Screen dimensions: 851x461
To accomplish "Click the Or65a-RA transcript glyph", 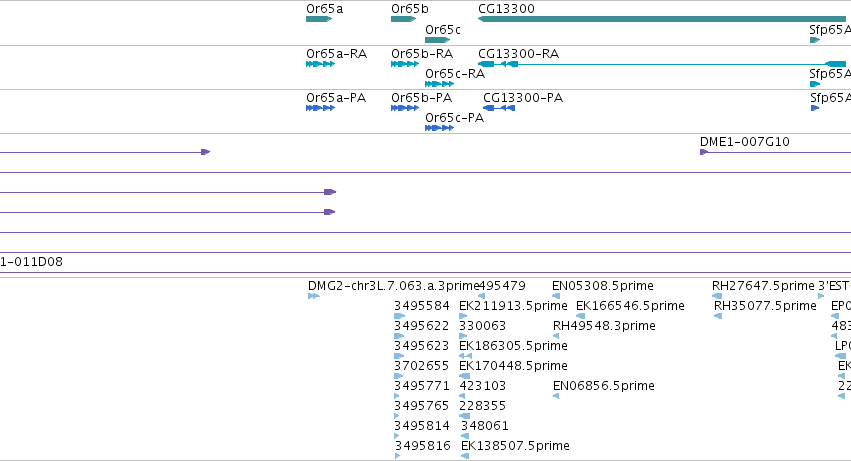I will pyautogui.click(x=320, y=64).
